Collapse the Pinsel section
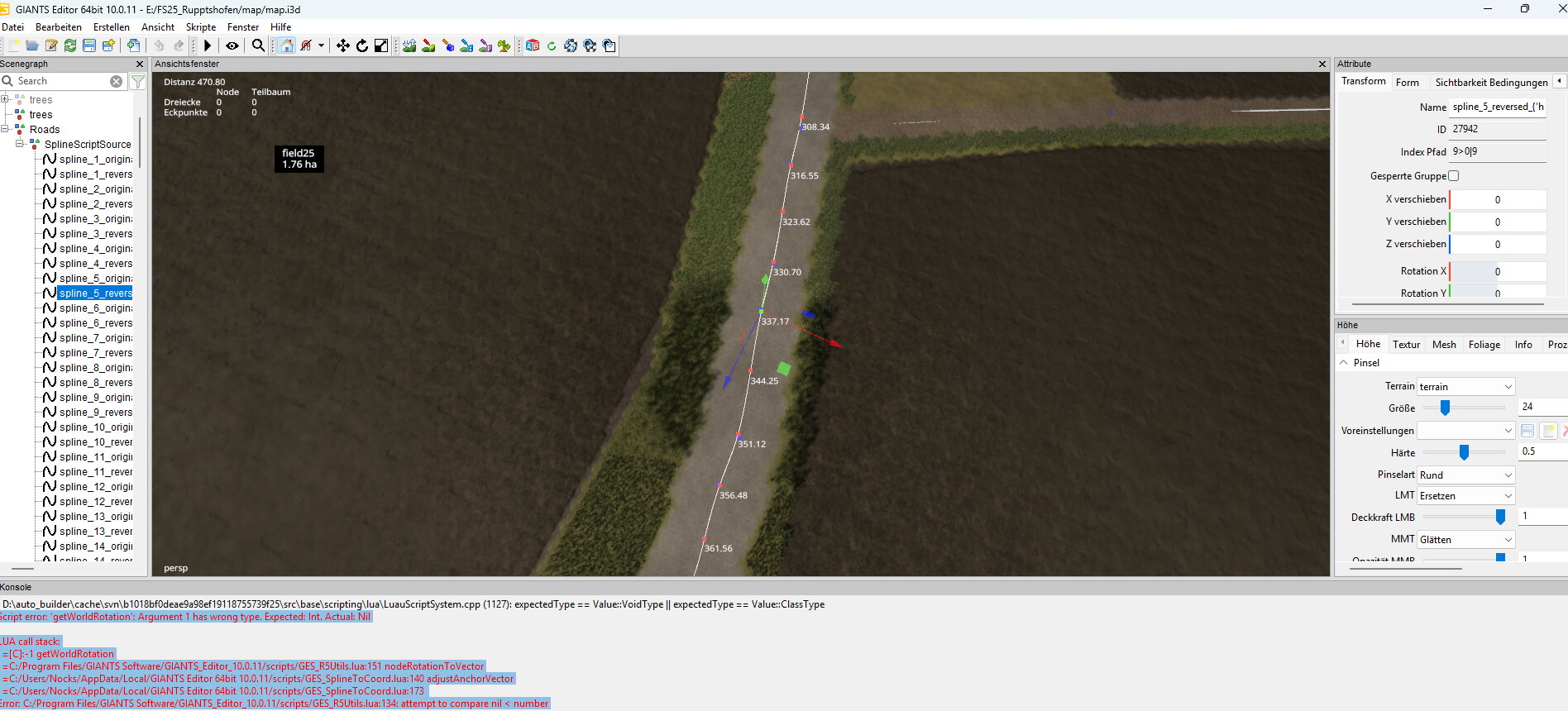The width and height of the screenshot is (1568, 711). [1344, 363]
